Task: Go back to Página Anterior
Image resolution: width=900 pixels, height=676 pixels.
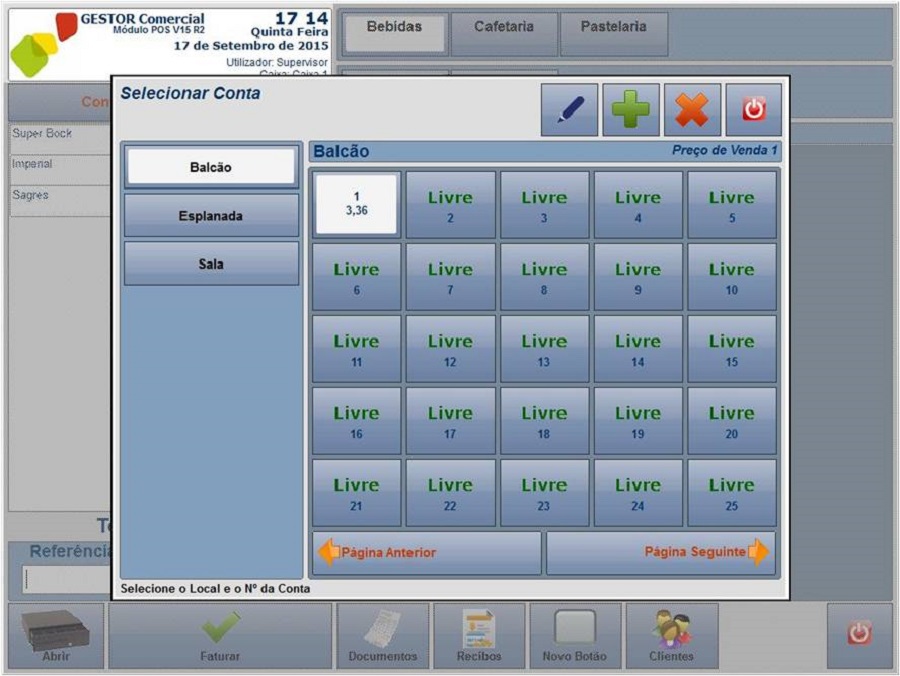Action: pyautogui.click(x=426, y=552)
